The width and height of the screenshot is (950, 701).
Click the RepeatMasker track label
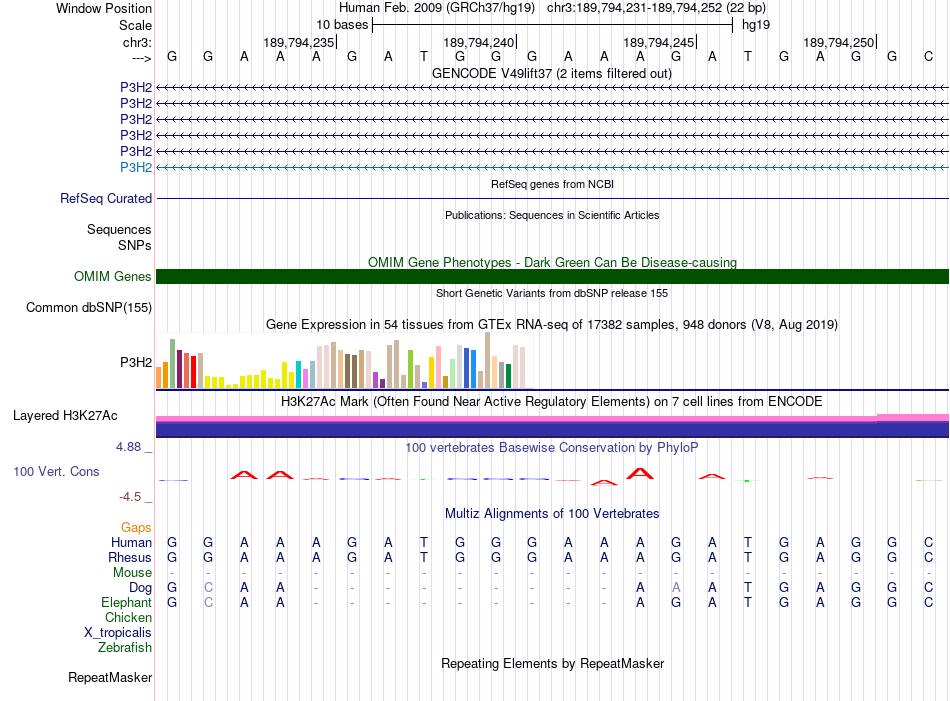[x=110, y=677]
